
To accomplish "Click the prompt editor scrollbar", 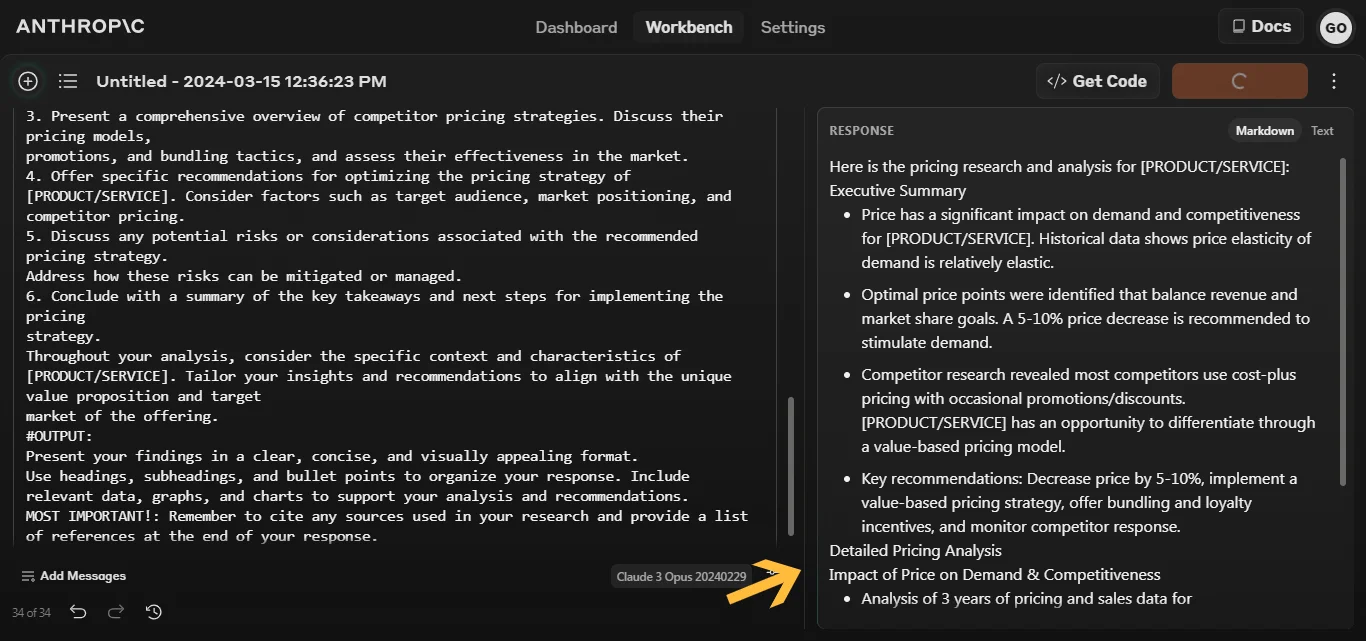I will 789,466.
